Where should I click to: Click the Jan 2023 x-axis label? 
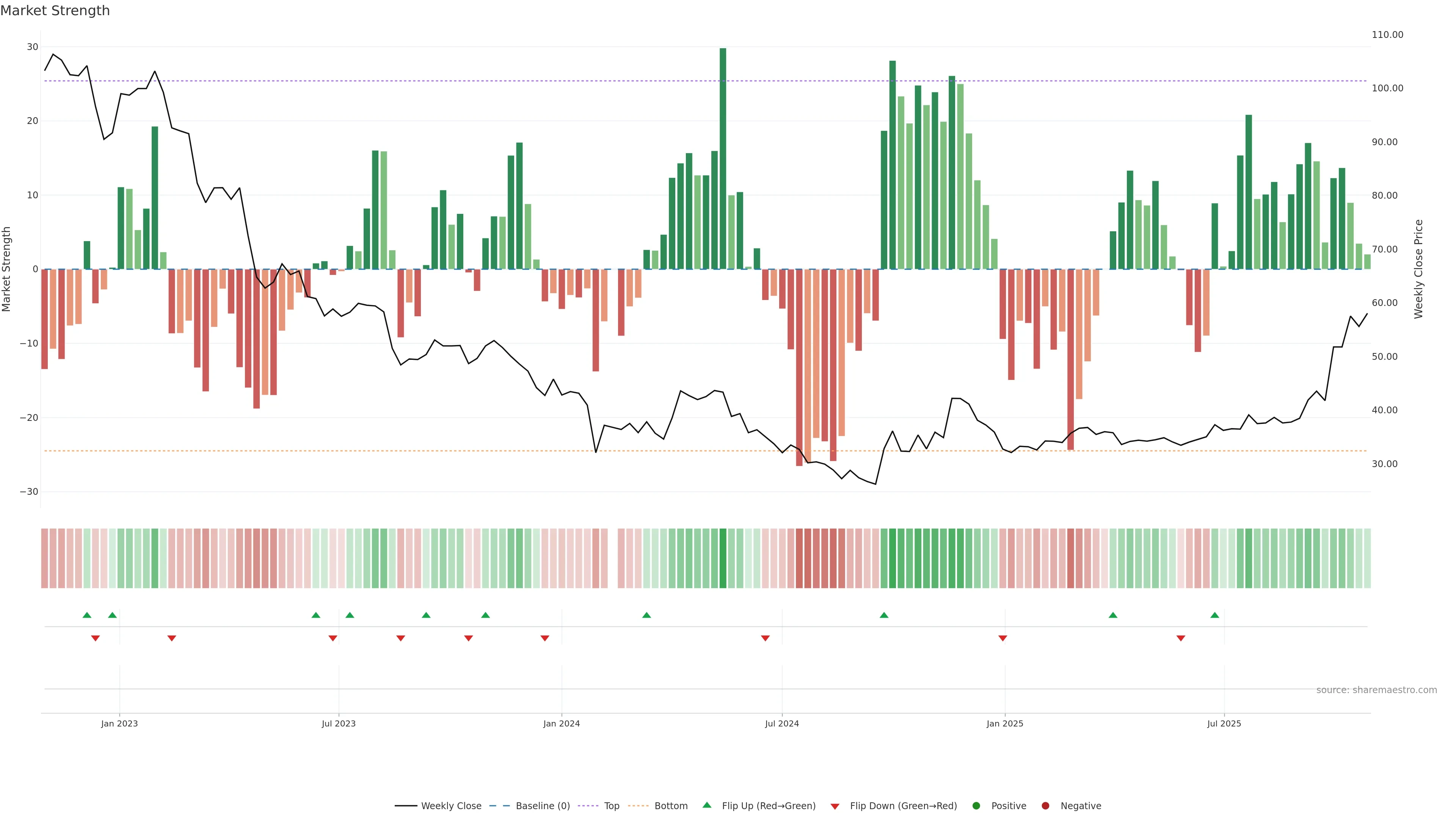(x=119, y=723)
